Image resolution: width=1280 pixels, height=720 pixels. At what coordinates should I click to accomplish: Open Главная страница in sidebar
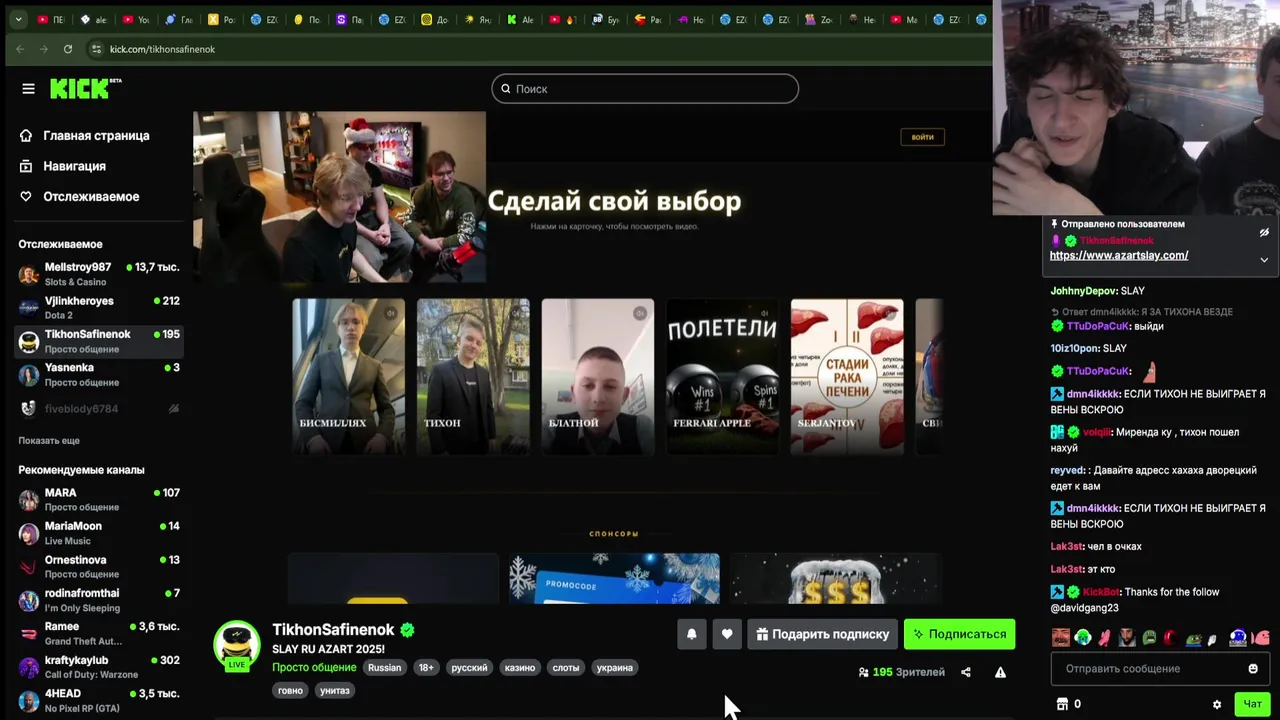(86, 136)
